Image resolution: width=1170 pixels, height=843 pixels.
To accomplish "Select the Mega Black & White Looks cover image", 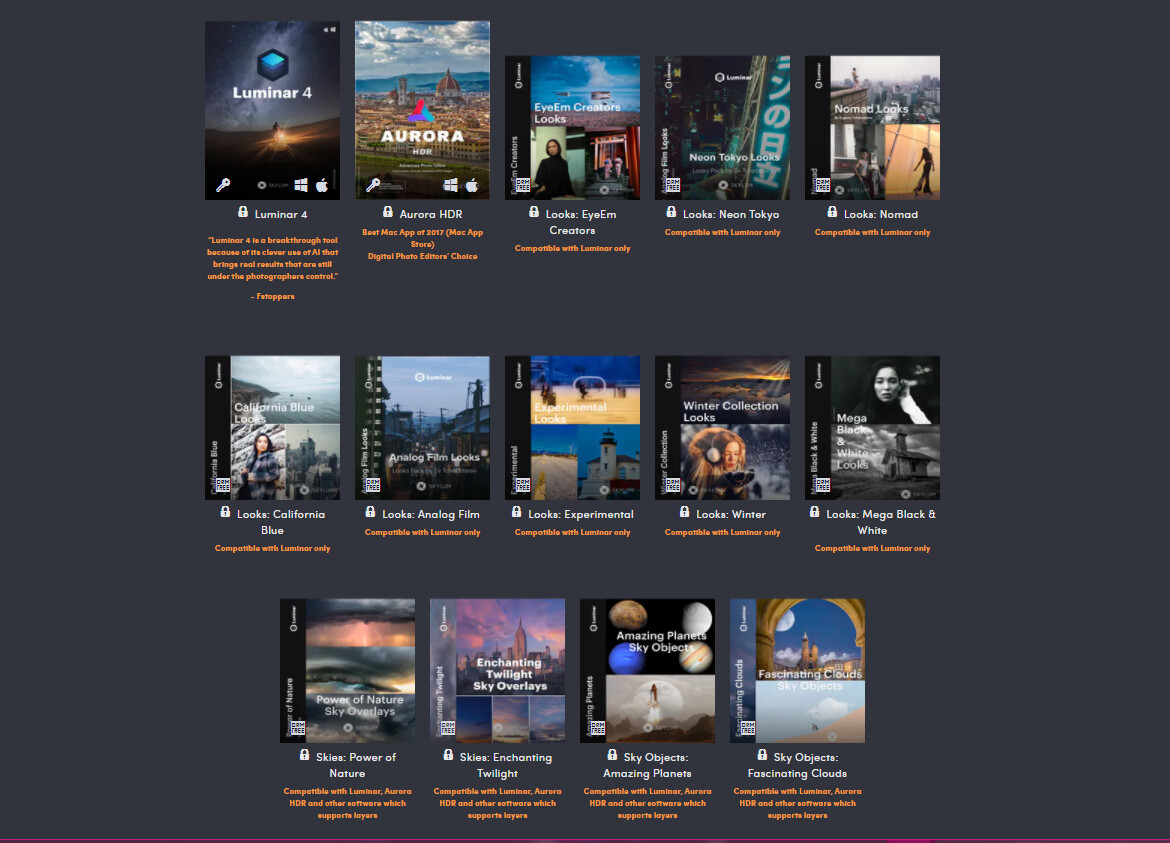I will [872, 427].
